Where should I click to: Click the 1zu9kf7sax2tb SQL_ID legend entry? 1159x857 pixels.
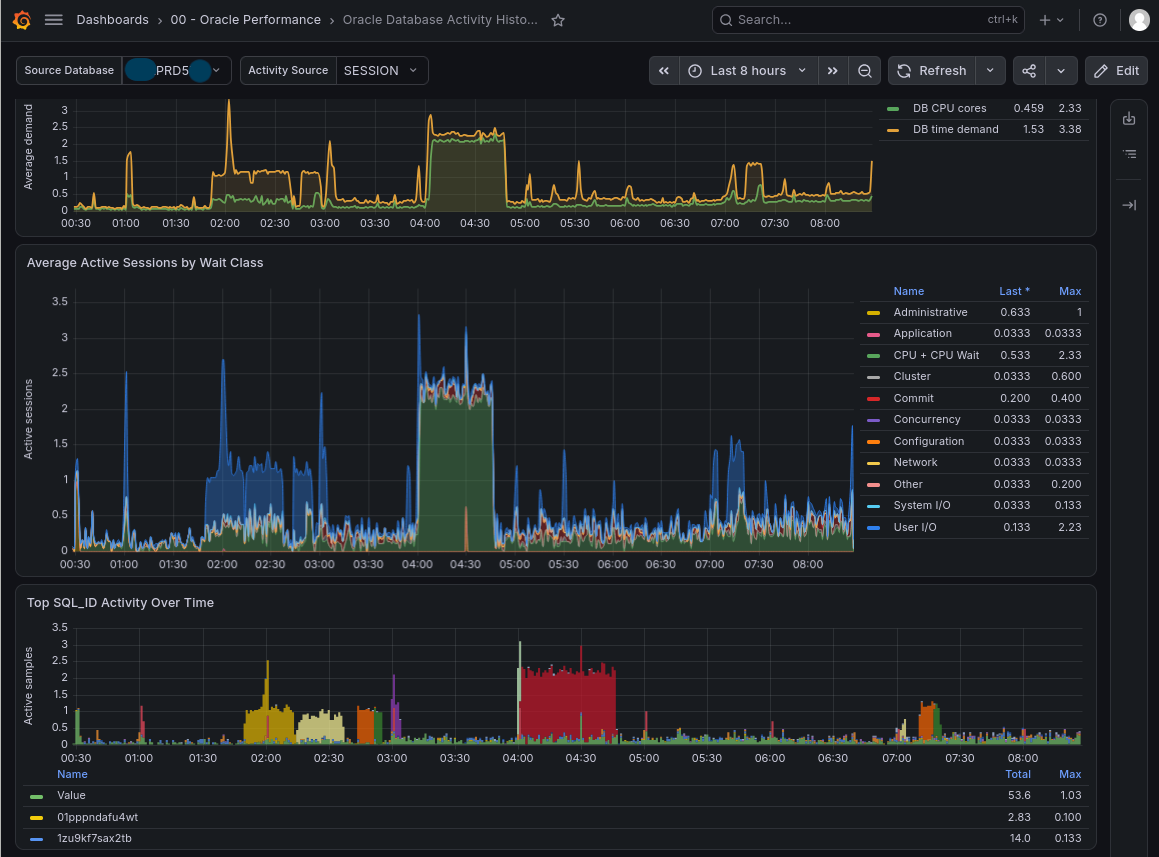tap(94, 839)
